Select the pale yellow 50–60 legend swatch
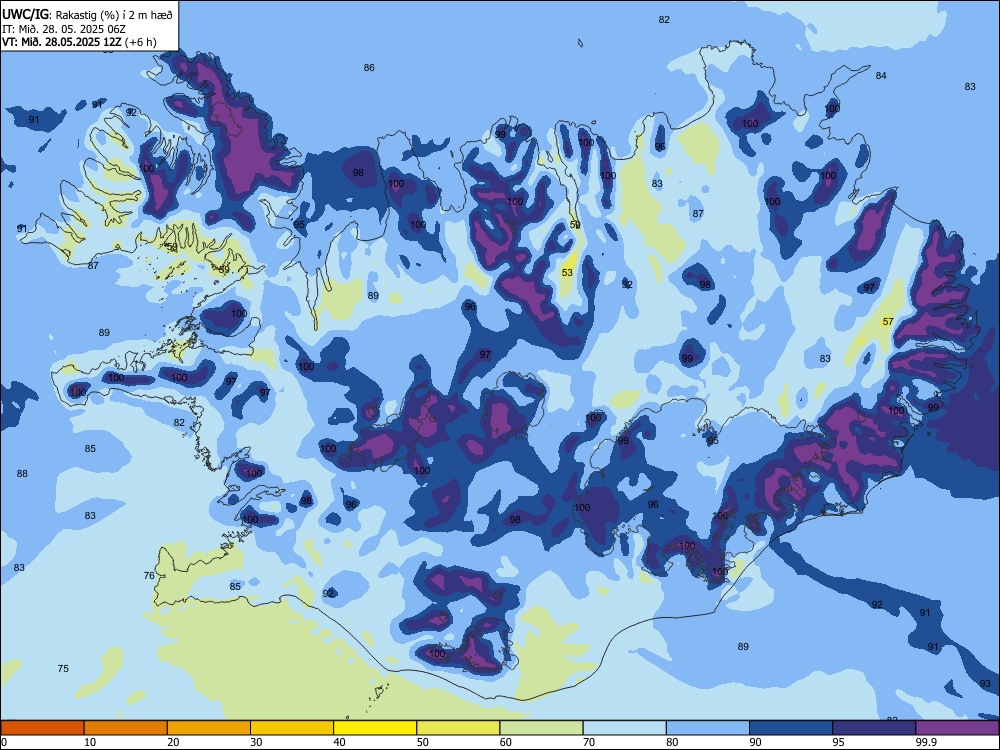Image resolution: width=1000 pixels, height=750 pixels. click(458, 728)
